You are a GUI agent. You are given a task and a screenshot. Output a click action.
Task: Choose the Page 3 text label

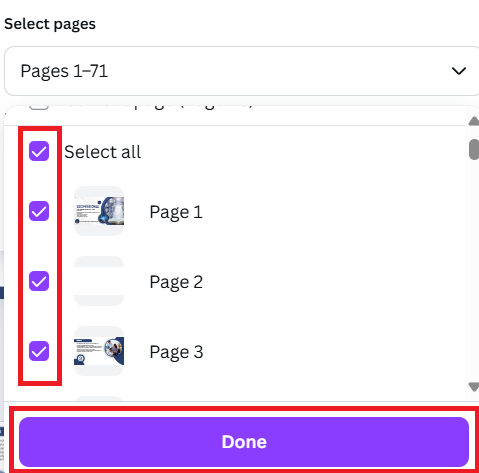pyautogui.click(x=176, y=352)
